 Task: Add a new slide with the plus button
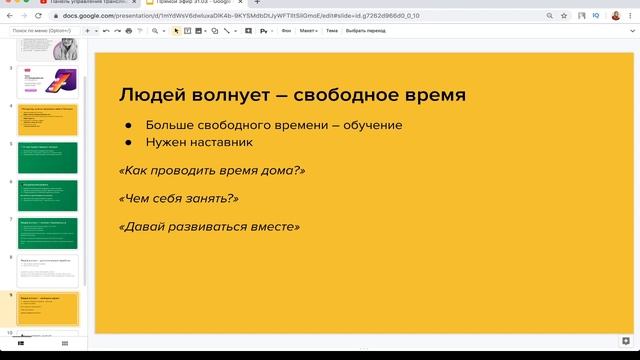[x=87, y=31]
